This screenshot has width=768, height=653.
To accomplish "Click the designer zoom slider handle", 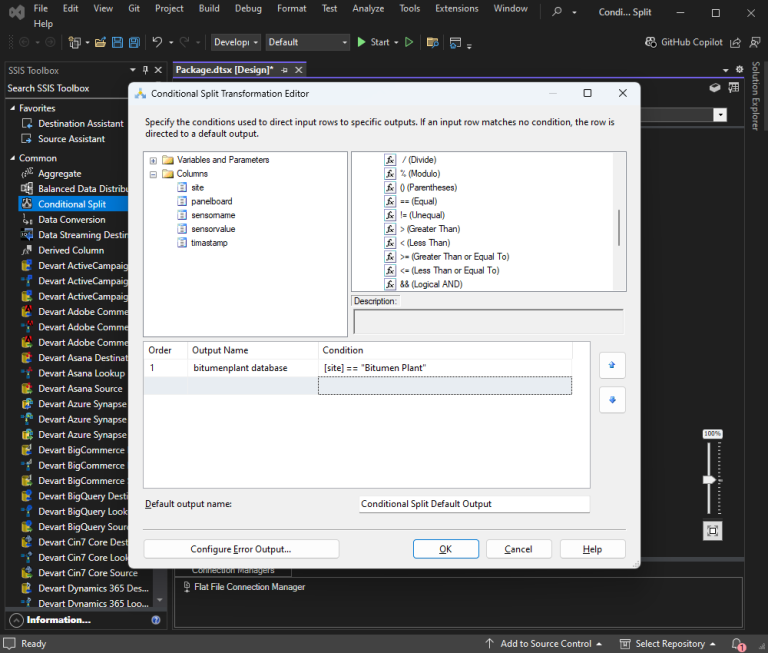I will (x=709, y=480).
